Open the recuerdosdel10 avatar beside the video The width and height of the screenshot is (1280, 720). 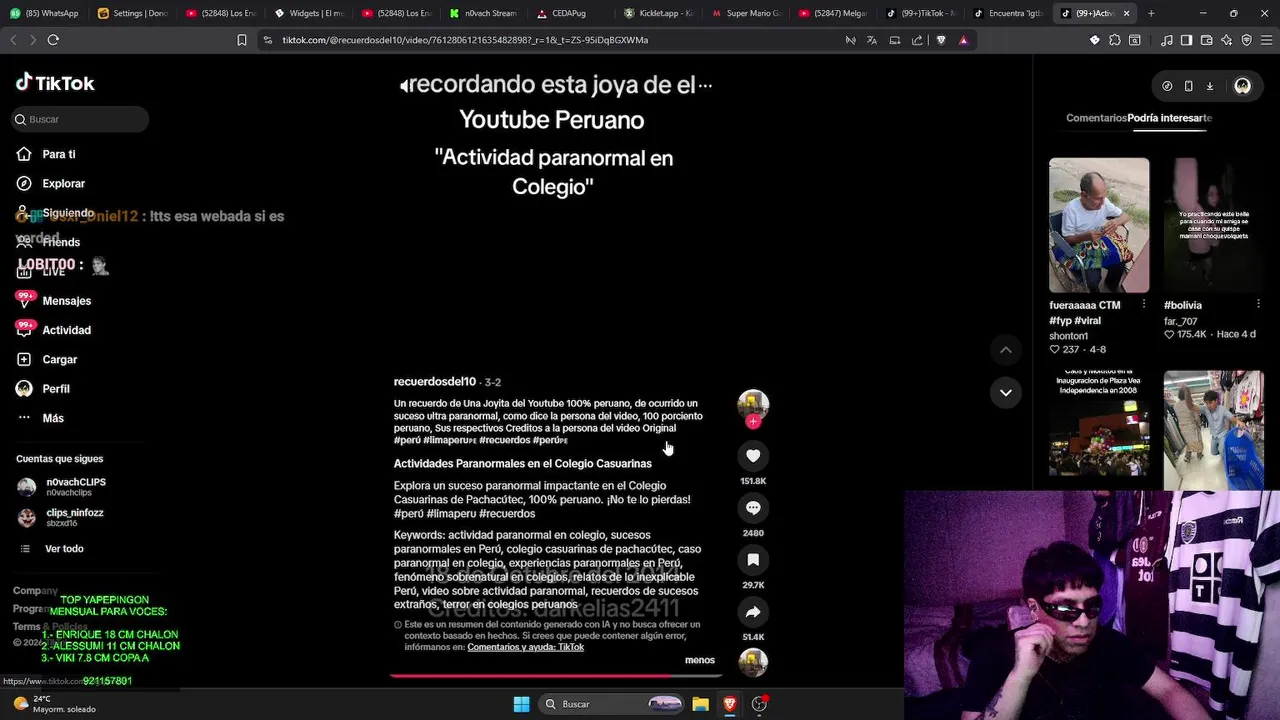753,404
